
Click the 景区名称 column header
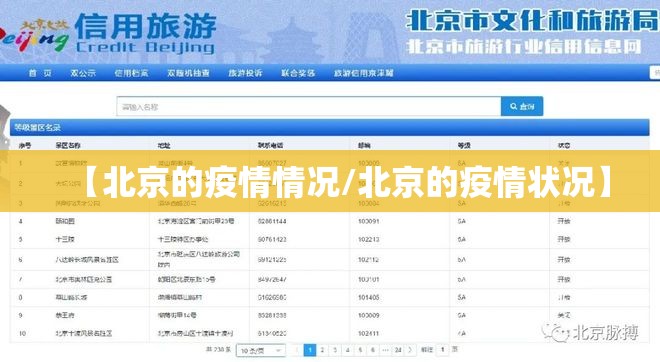point(68,146)
